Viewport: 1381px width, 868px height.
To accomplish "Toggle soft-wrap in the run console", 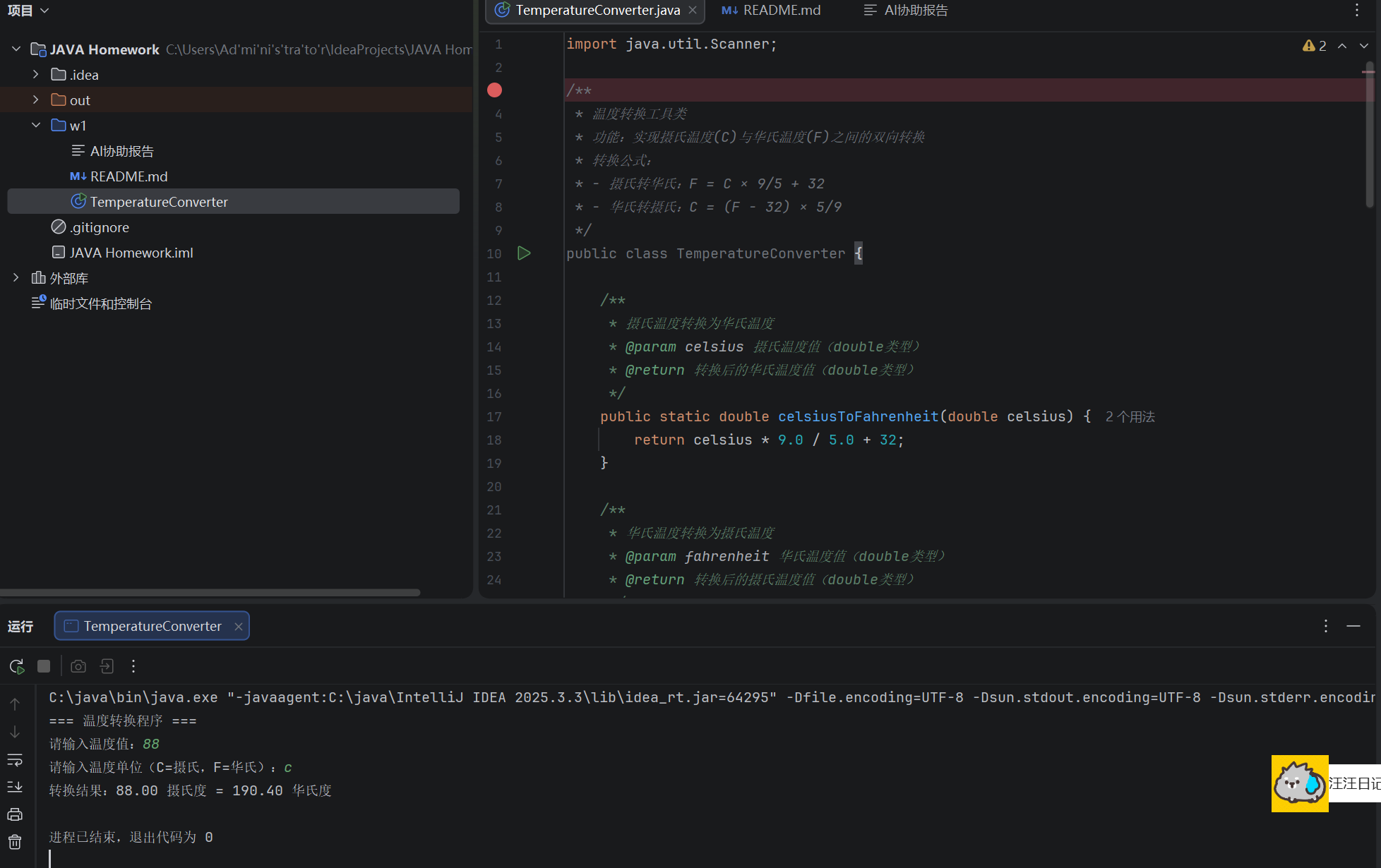I will (15, 760).
